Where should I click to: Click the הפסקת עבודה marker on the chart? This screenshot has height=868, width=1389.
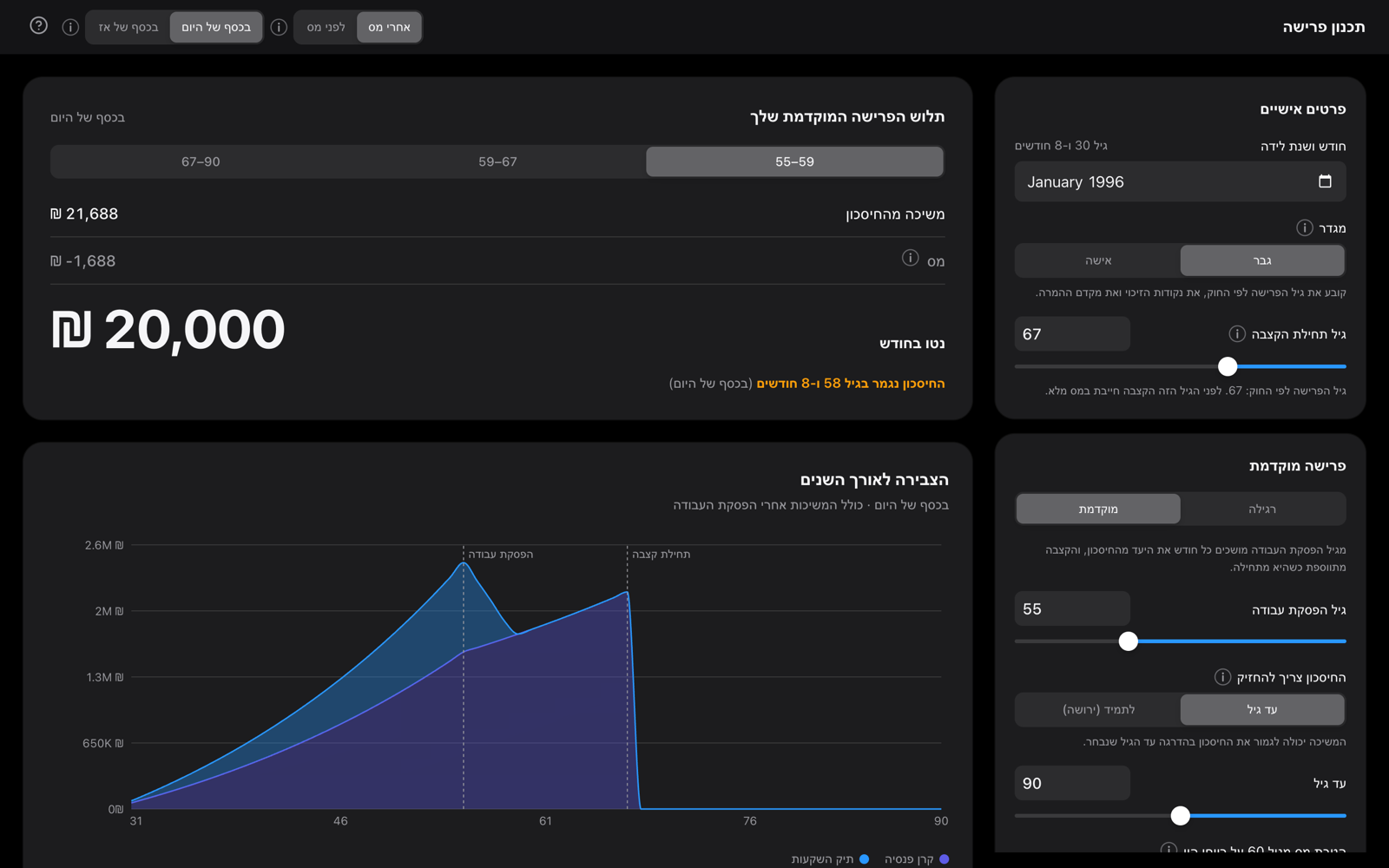coord(501,554)
